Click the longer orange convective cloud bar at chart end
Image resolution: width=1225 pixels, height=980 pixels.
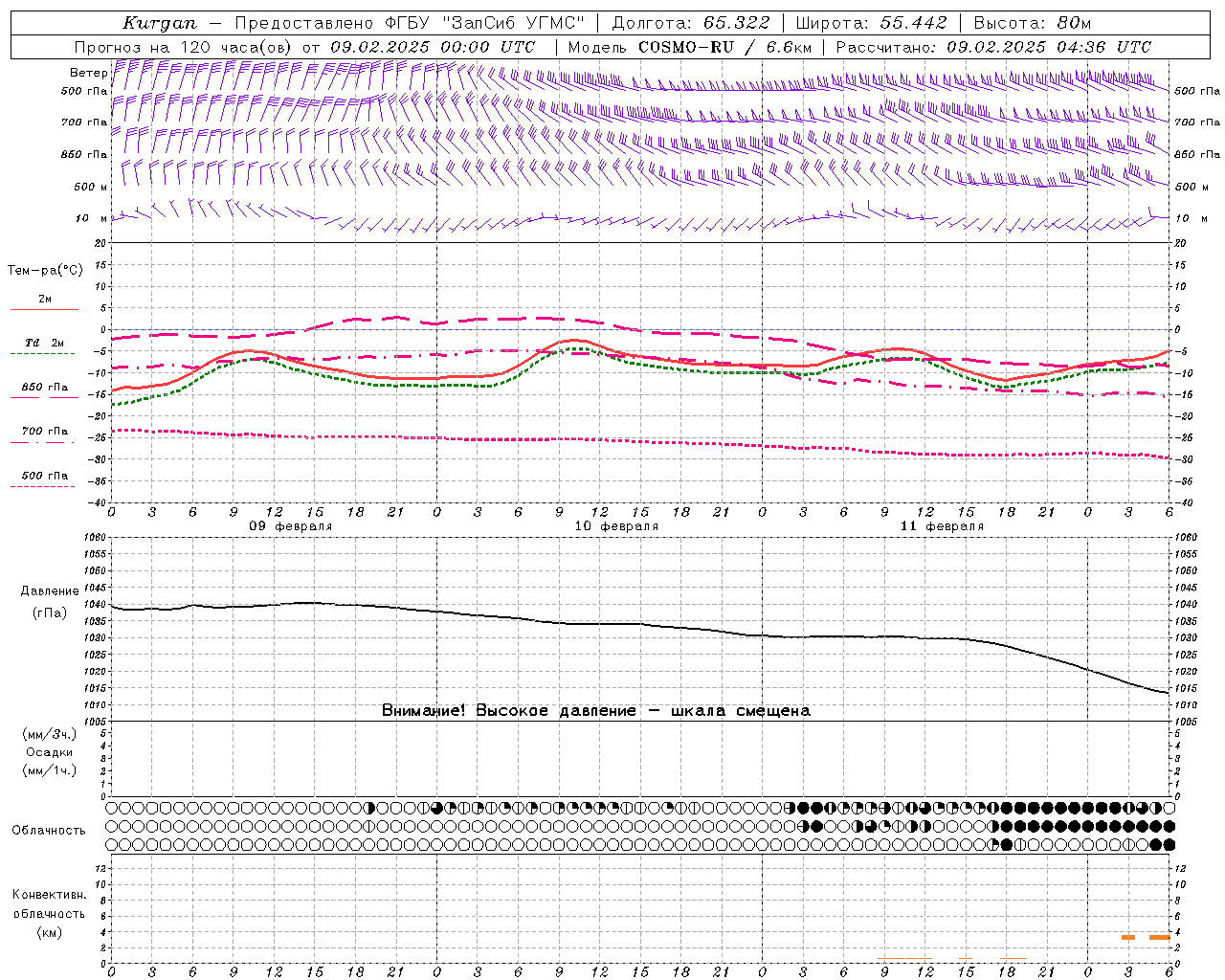(x=1160, y=937)
